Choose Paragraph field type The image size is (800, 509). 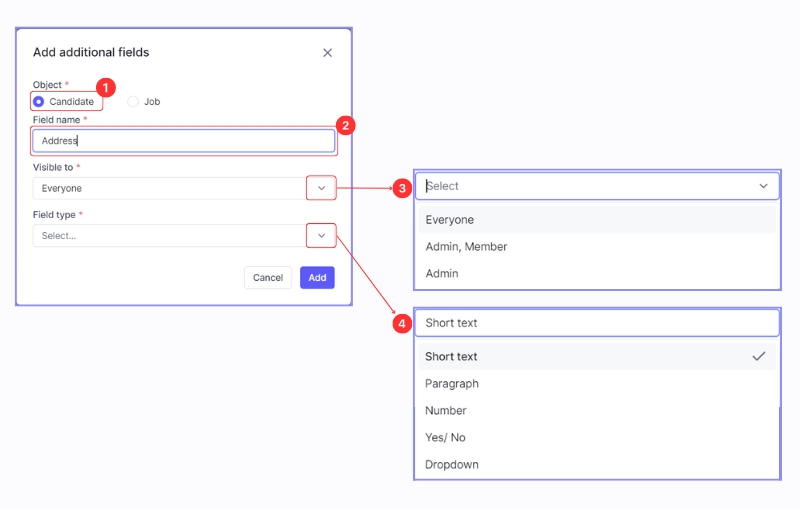click(452, 384)
